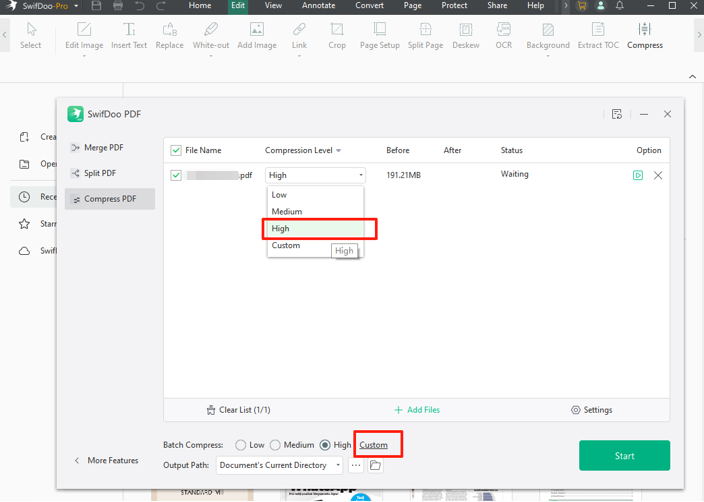Open the SwifDoo-Pro title dropdown arrow
Screen dimensions: 704x502
76,6
